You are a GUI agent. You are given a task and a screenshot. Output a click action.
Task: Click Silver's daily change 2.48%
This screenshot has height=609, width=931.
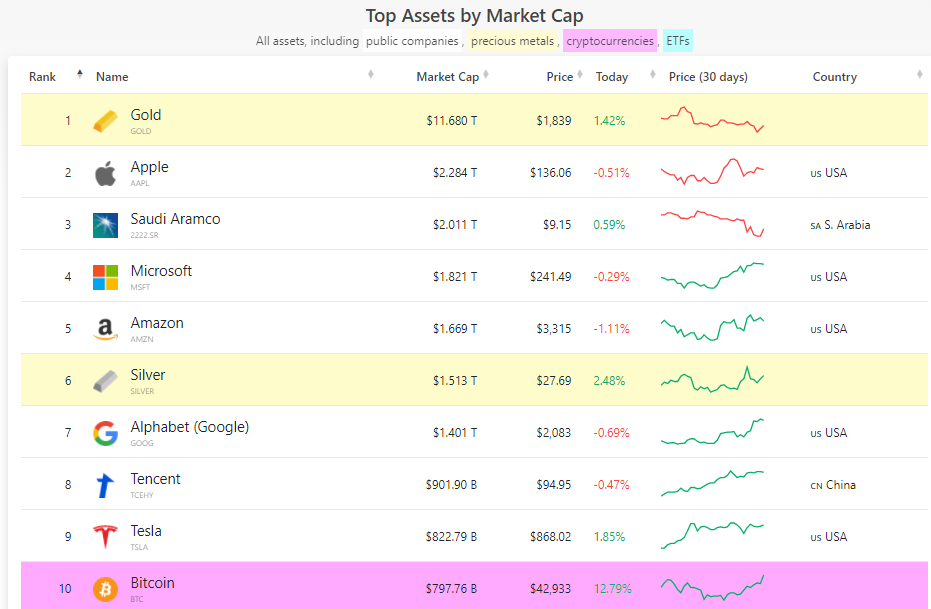[x=609, y=380]
